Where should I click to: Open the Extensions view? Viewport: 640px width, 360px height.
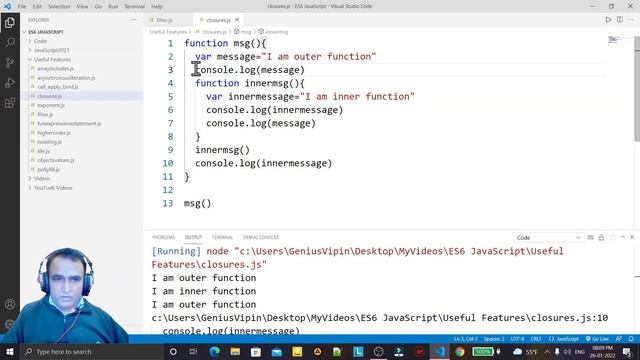pos(10,102)
